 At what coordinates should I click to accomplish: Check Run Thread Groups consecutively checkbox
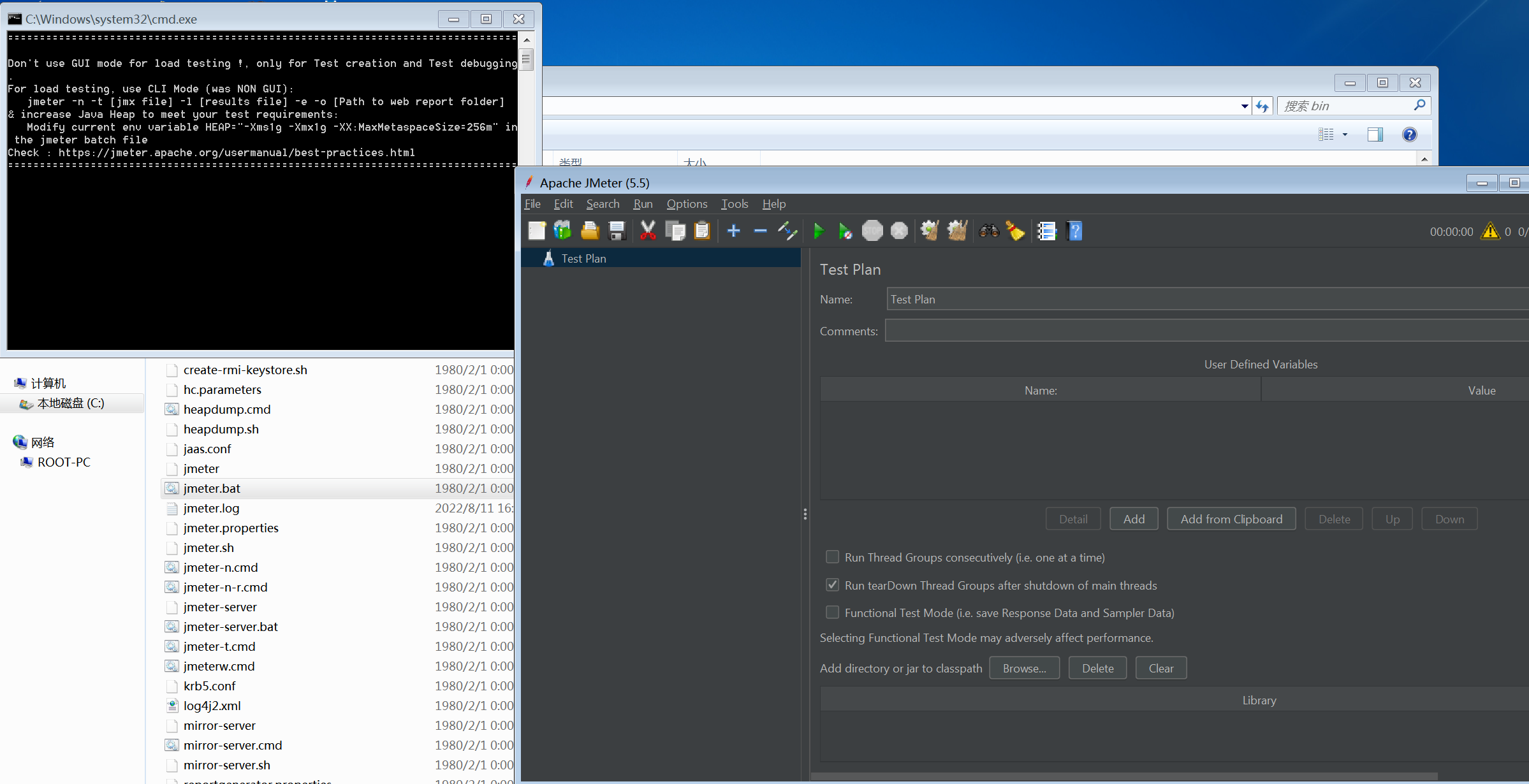coord(832,557)
